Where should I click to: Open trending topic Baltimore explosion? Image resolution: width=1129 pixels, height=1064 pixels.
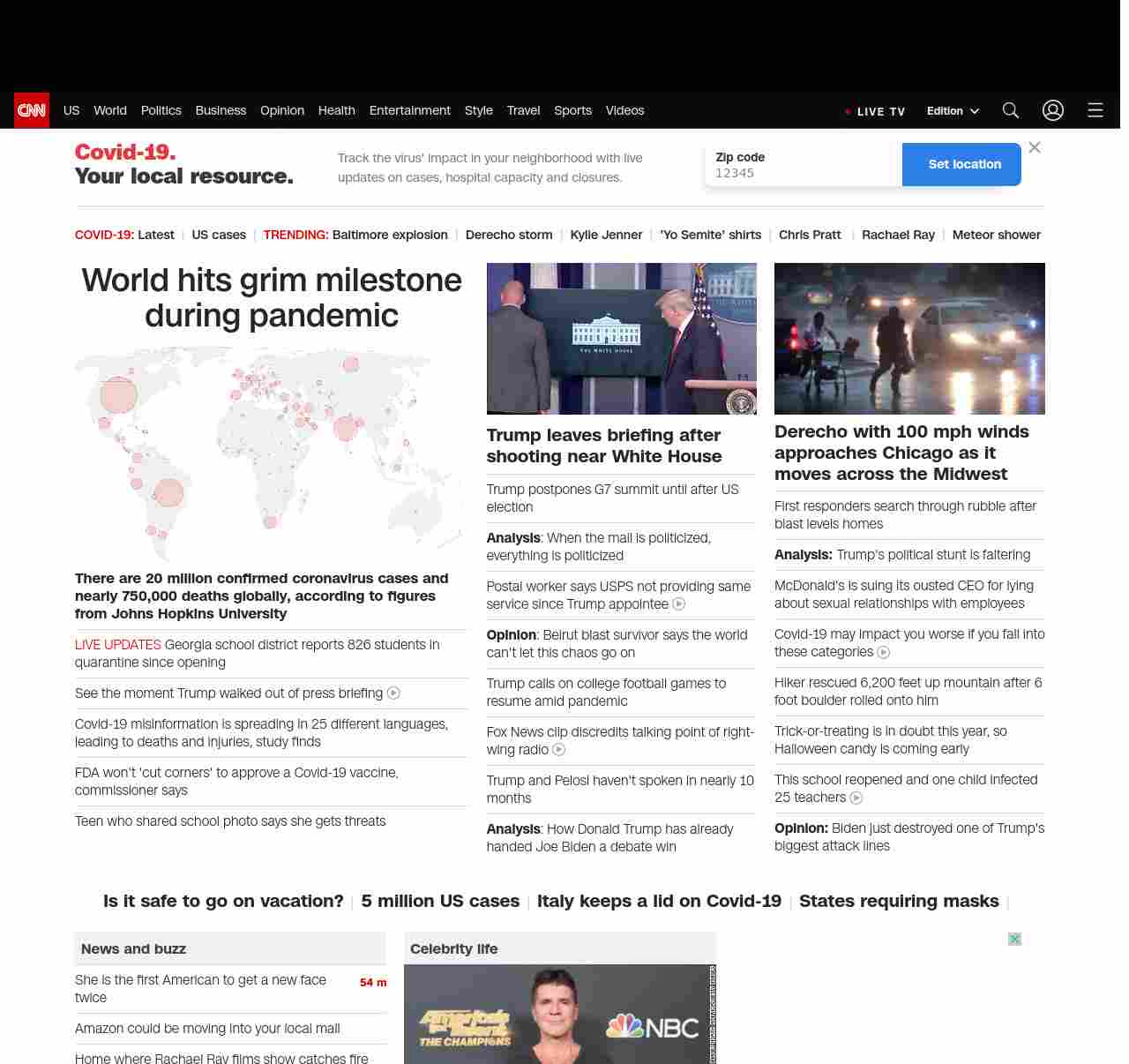(x=390, y=235)
